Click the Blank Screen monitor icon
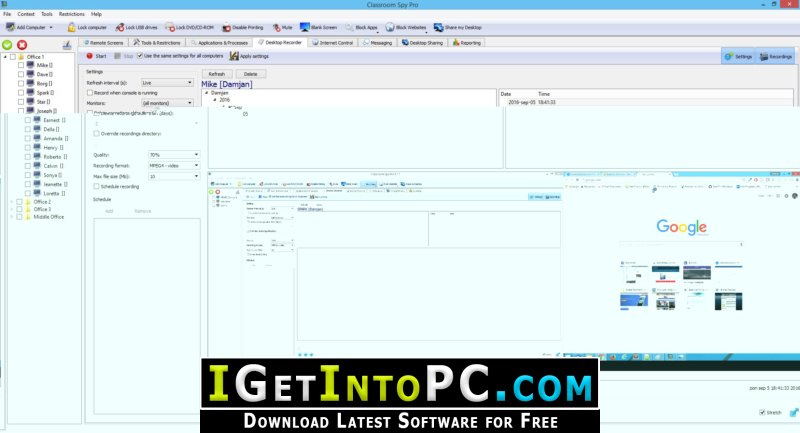This screenshot has height=433, width=800. click(x=305, y=27)
